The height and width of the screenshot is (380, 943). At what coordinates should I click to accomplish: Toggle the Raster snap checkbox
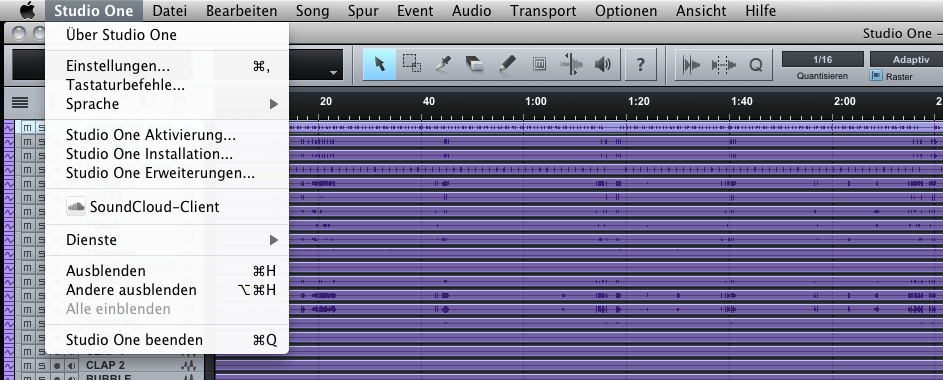click(876, 76)
